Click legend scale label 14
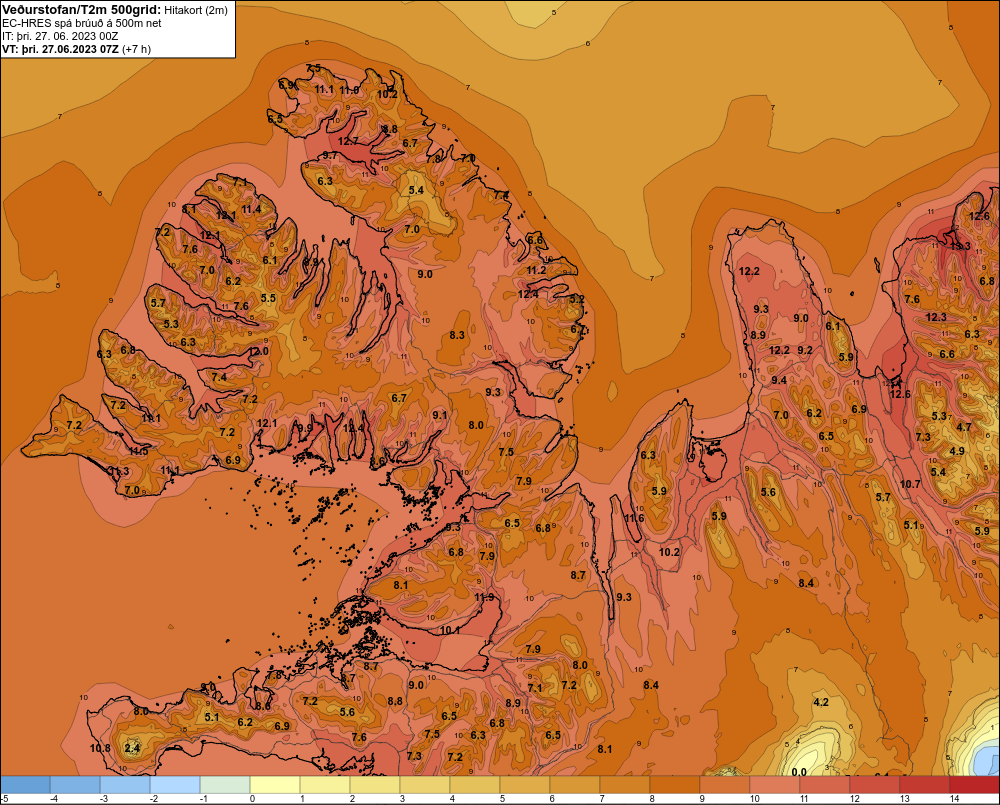 click(955, 799)
